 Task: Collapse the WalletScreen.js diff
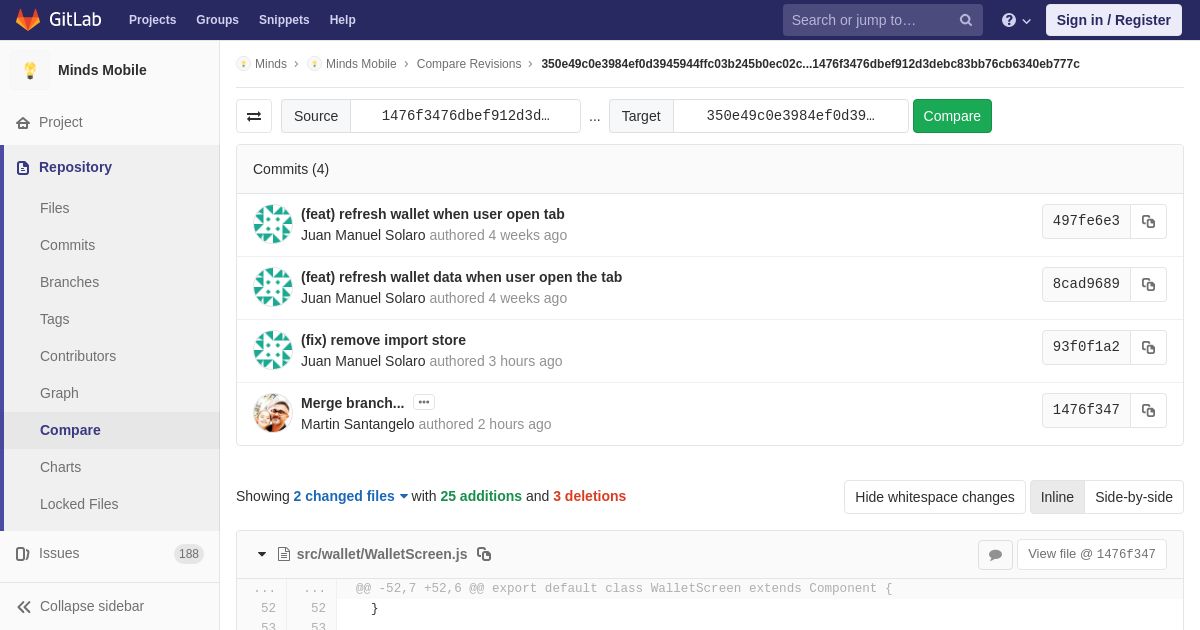262,554
